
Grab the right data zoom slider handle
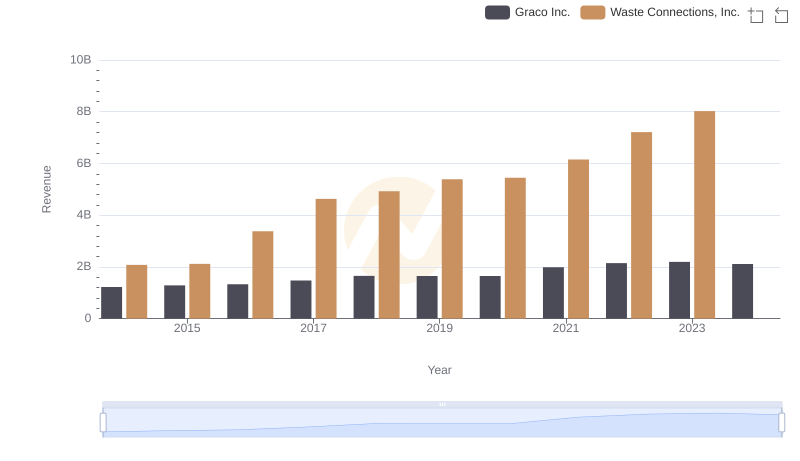[x=782, y=423]
